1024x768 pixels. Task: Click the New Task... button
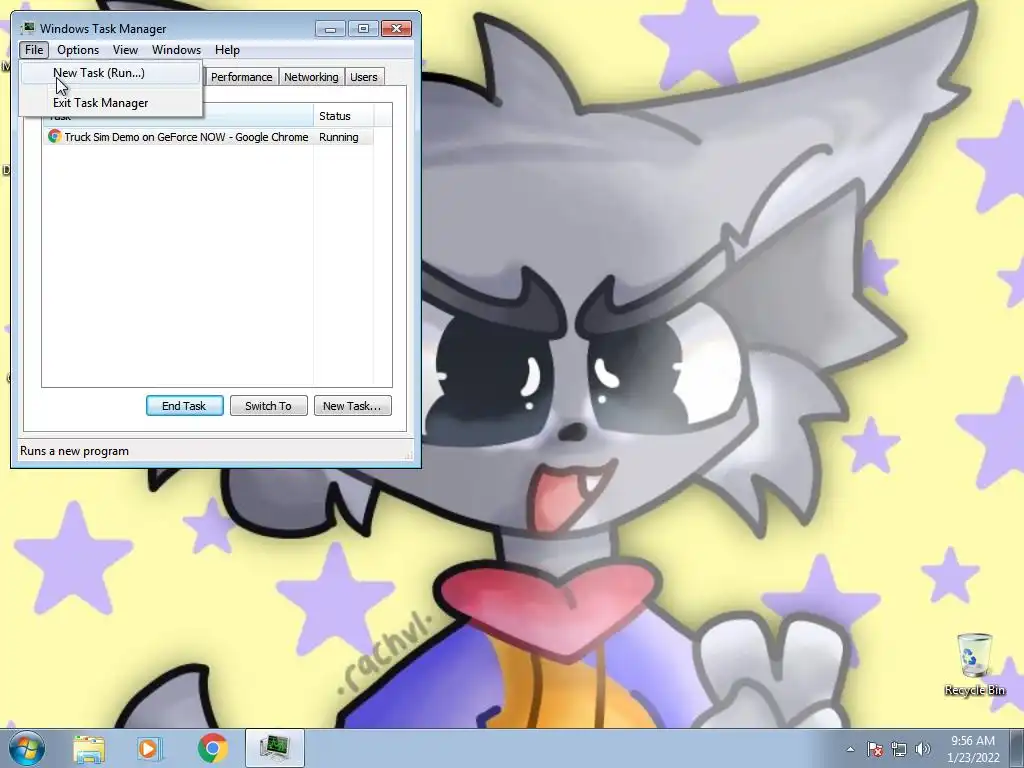pos(352,406)
